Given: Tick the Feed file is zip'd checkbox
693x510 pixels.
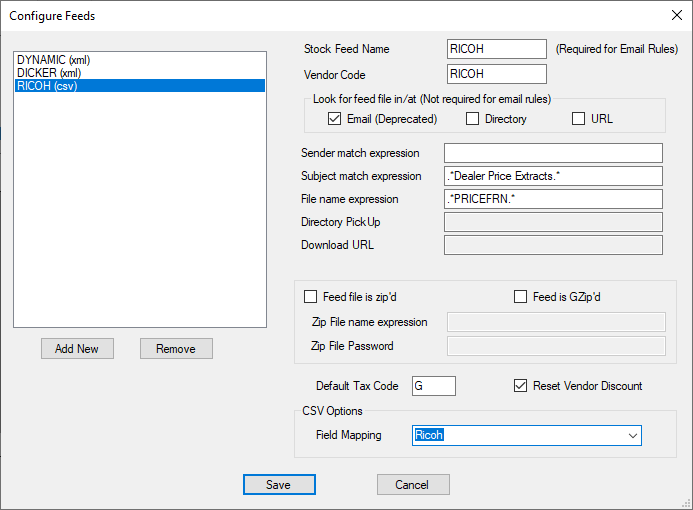Looking at the screenshot, I should [x=310, y=296].
